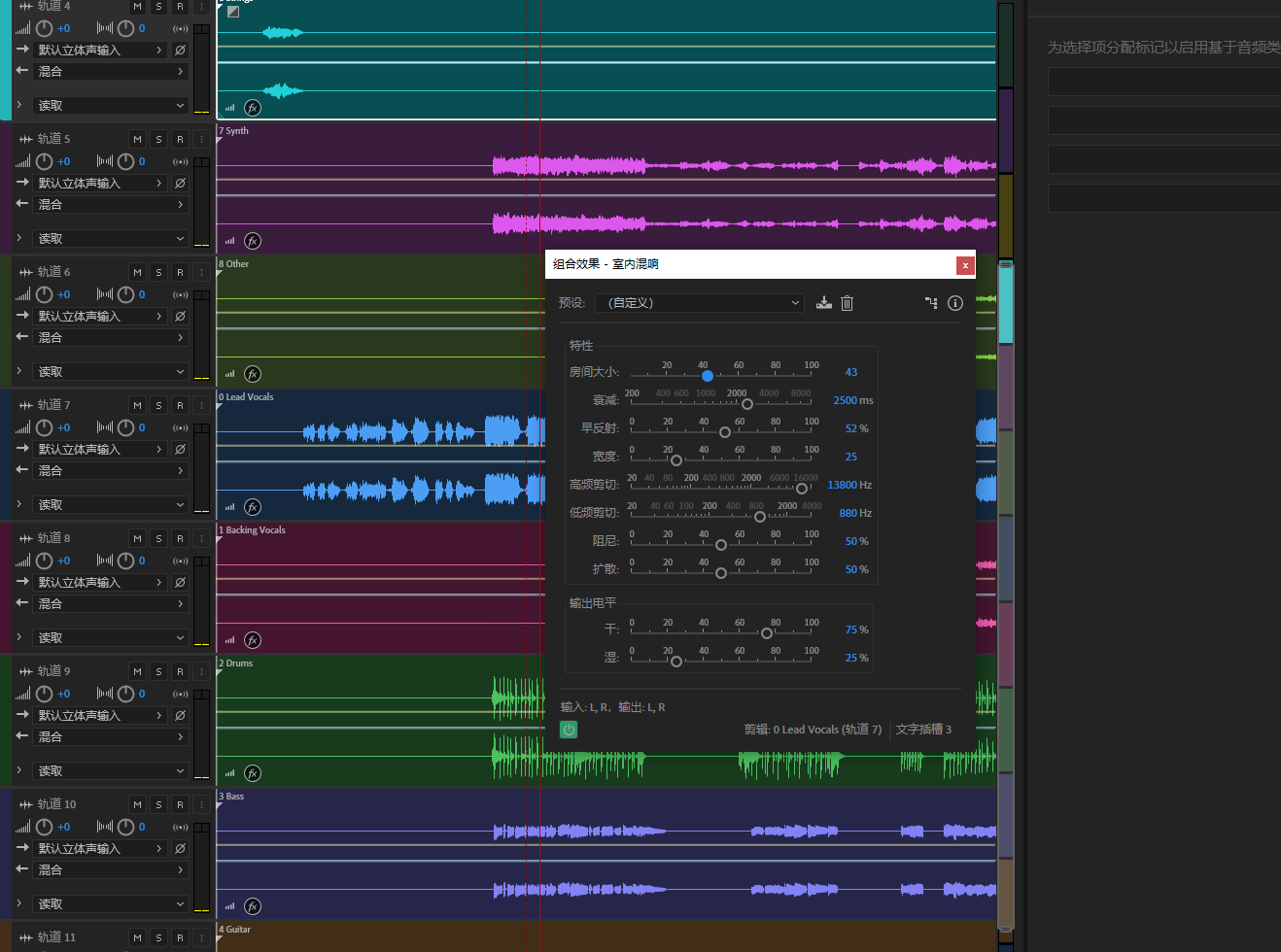Arm 轨道 7 for recording with R
Image resolution: width=1281 pixels, height=952 pixels.
click(180, 405)
